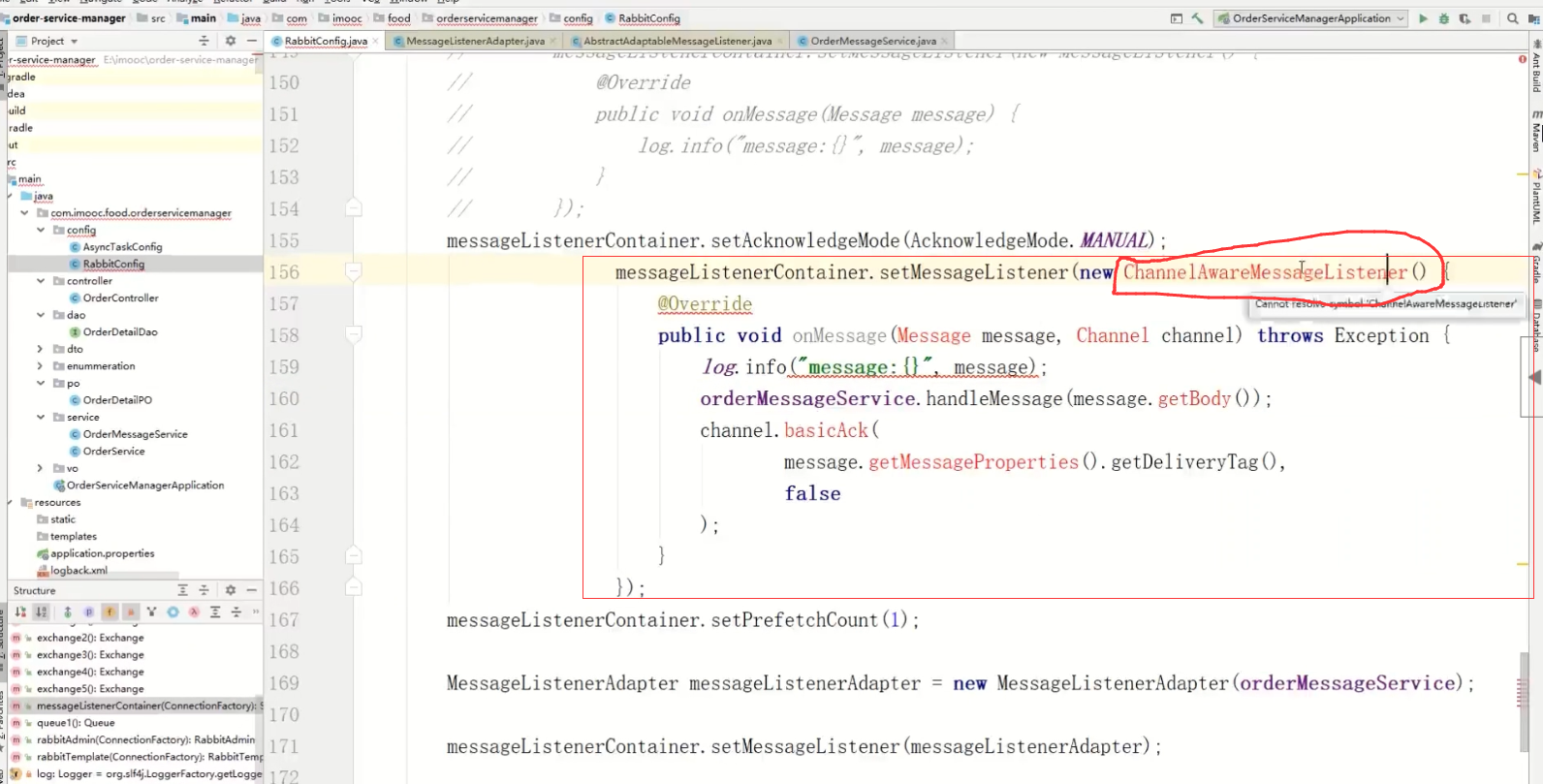
Task: Toggle sort by visibility in Structure toolbar
Action: (x=20, y=612)
